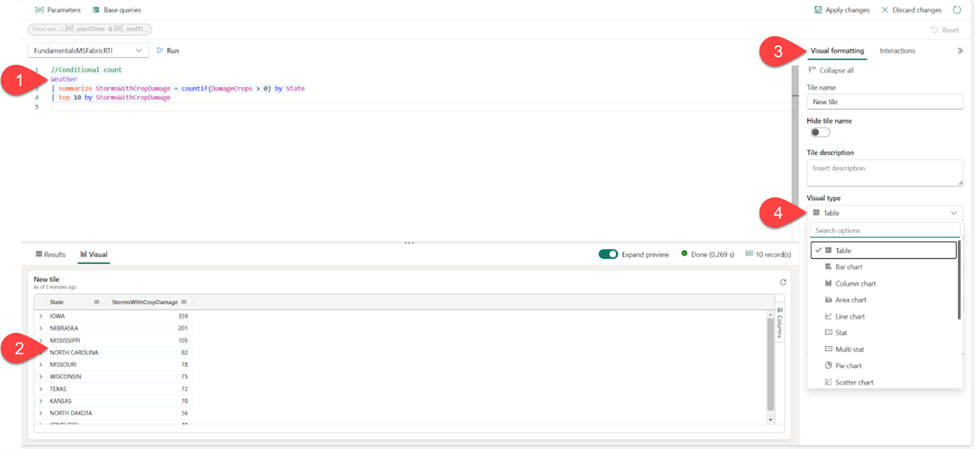Select Column chart option
Image resolution: width=975 pixels, height=449 pixels.
(883, 284)
